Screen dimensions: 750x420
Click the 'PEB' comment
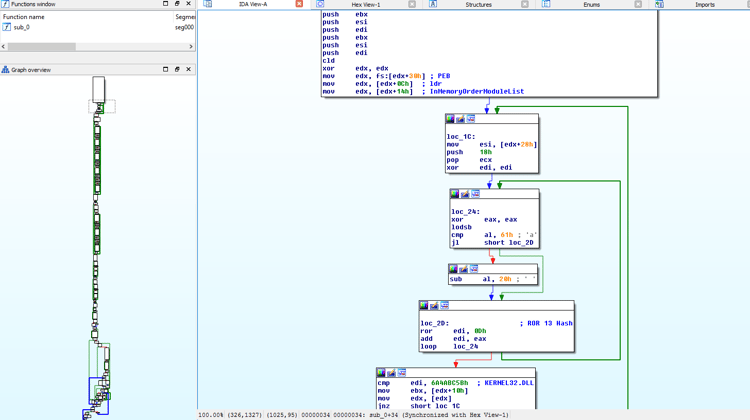pyautogui.click(x=443, y=76)
